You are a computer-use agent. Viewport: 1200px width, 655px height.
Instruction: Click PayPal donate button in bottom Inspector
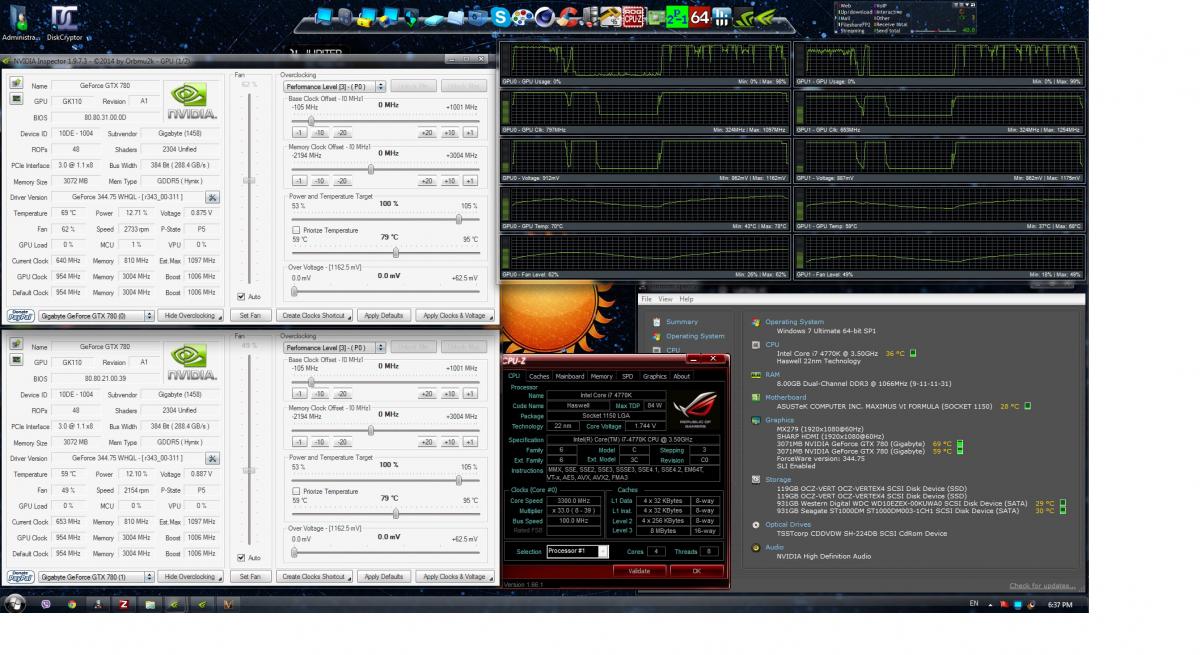pos(20,577)
